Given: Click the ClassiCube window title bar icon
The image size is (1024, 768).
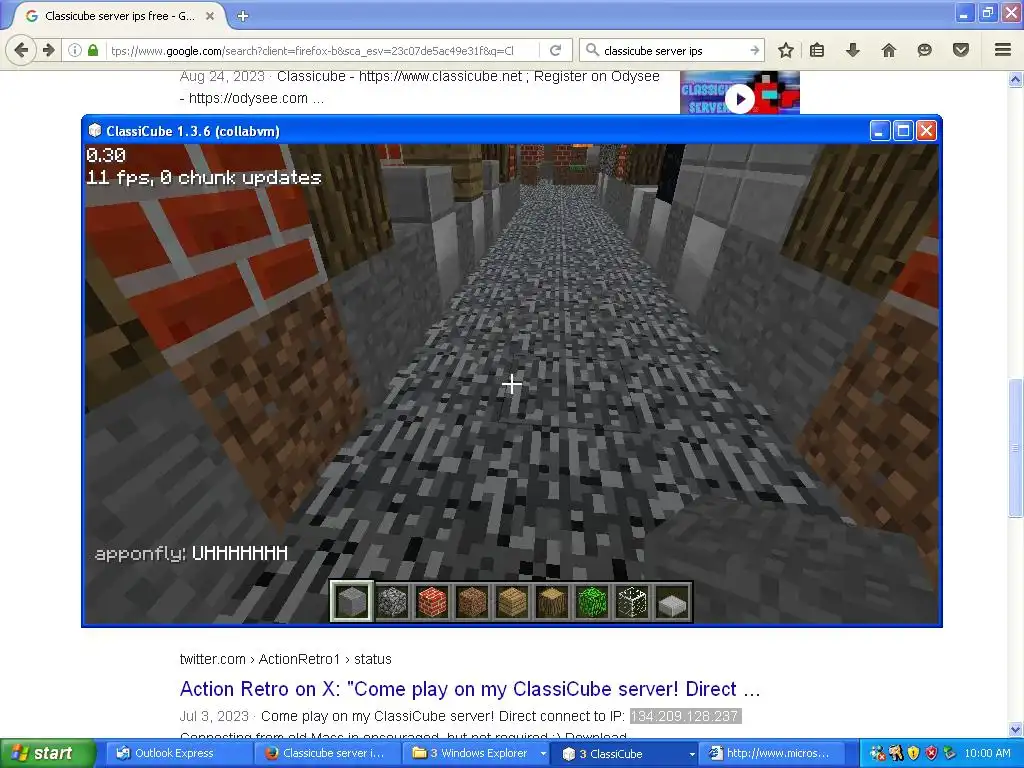Looking at the screenshot, I should [x=95, y=131].
